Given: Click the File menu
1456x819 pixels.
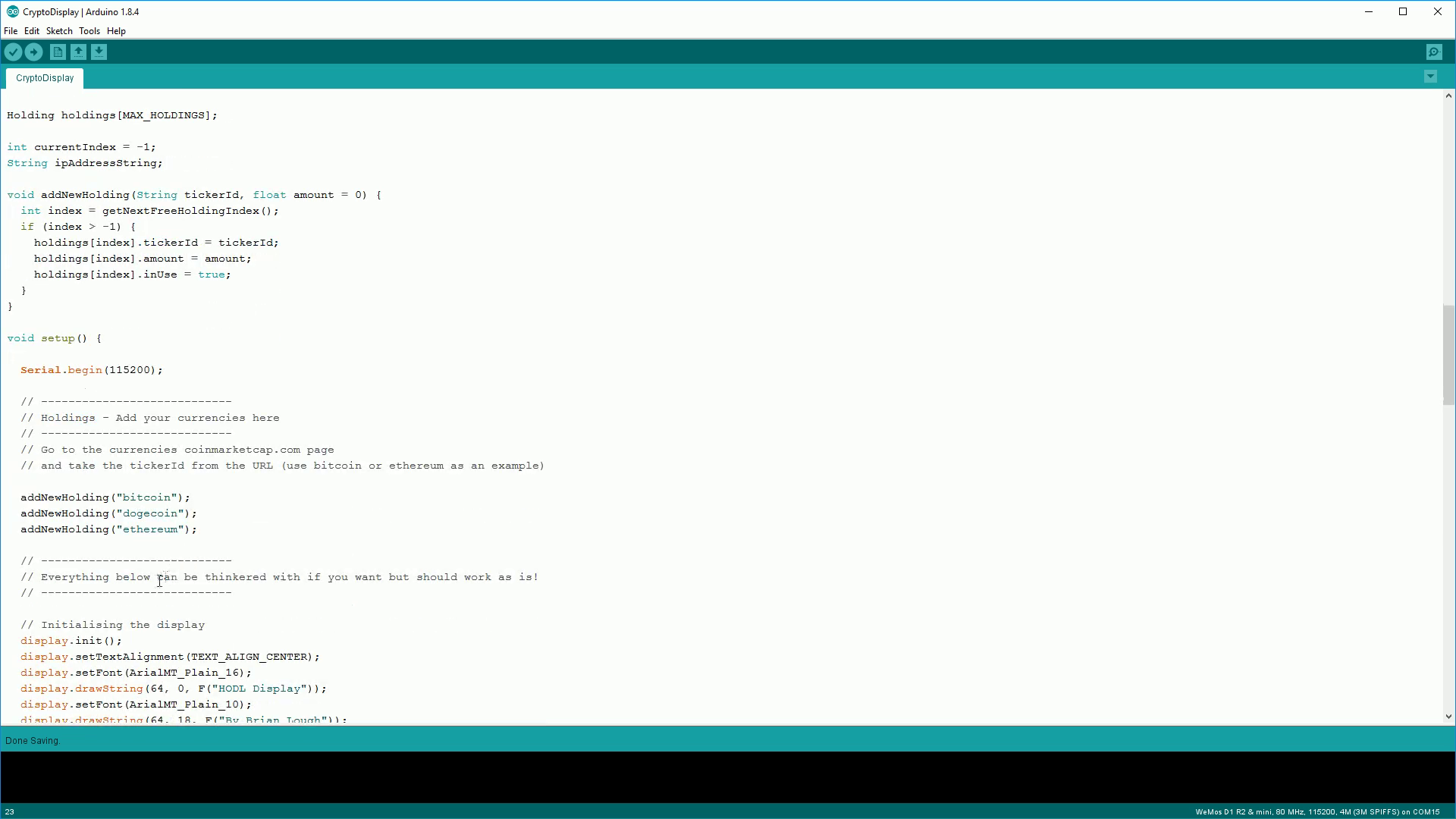Looking at the screenshot, I should (11, 31).
